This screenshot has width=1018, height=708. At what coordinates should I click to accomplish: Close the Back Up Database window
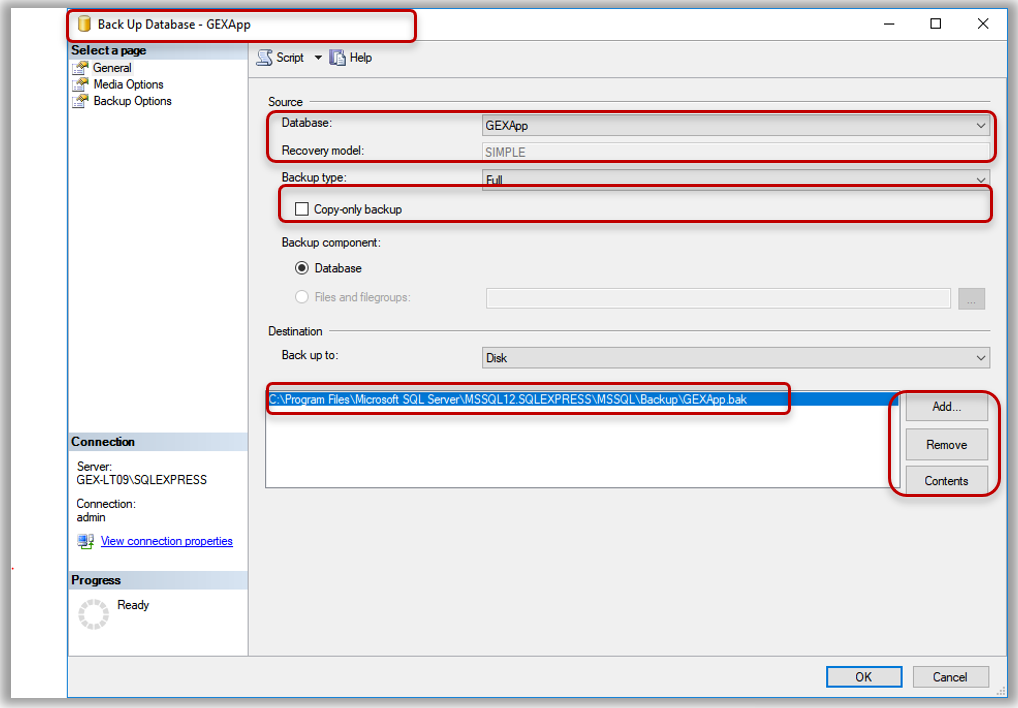[x=983, y=24]
